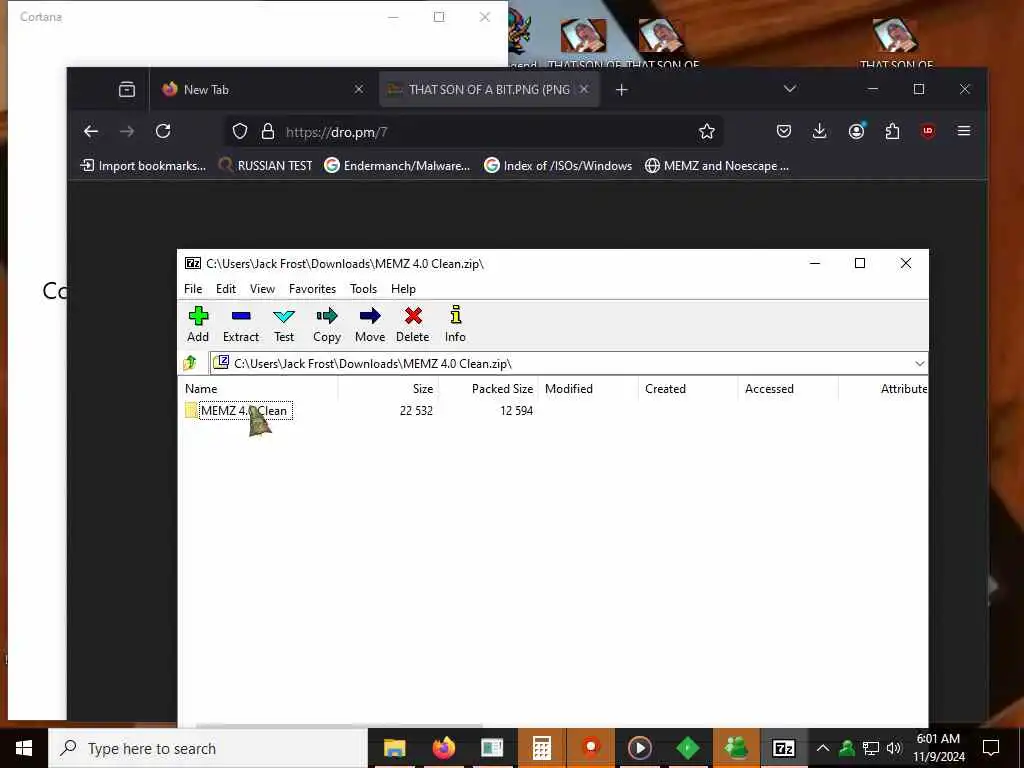The height and width of the screenshot is (768, 1024).
Task: Open Index of /ISOs/Windows bookmark
Action: 558,166
